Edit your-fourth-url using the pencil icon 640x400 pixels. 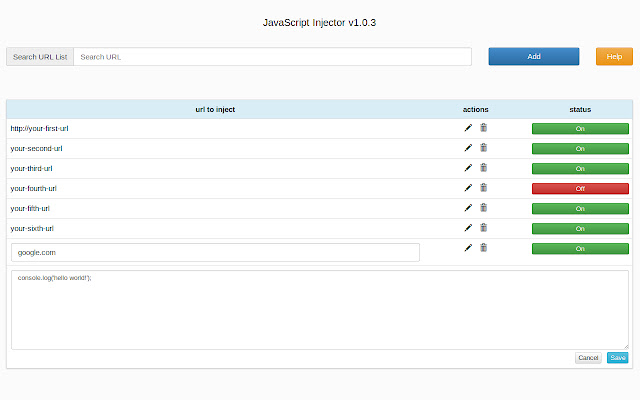(x=468, y=188)
